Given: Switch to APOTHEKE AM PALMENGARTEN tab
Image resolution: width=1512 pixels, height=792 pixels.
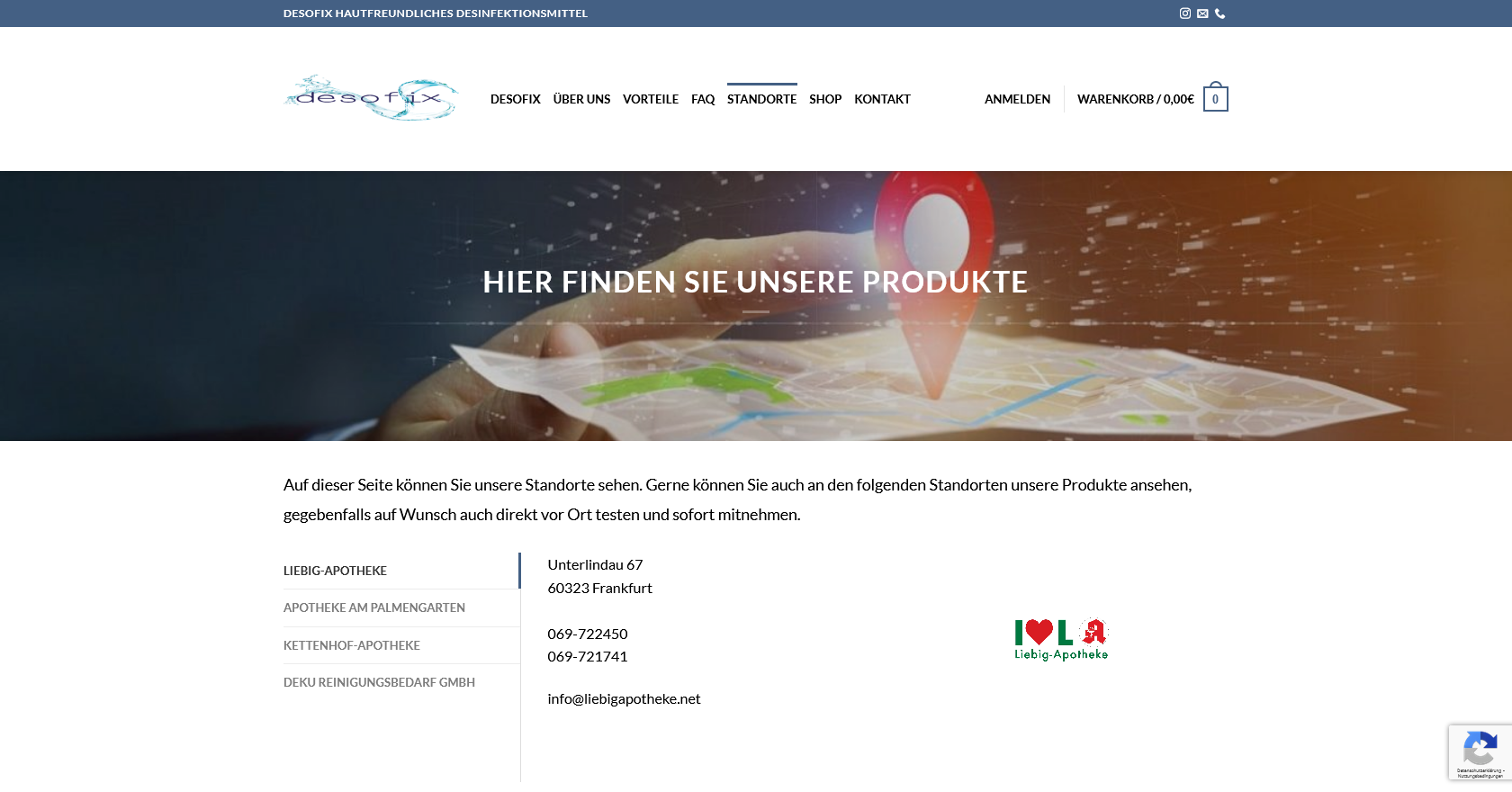Looking at the screenshot, I should (x=374, y=607).
